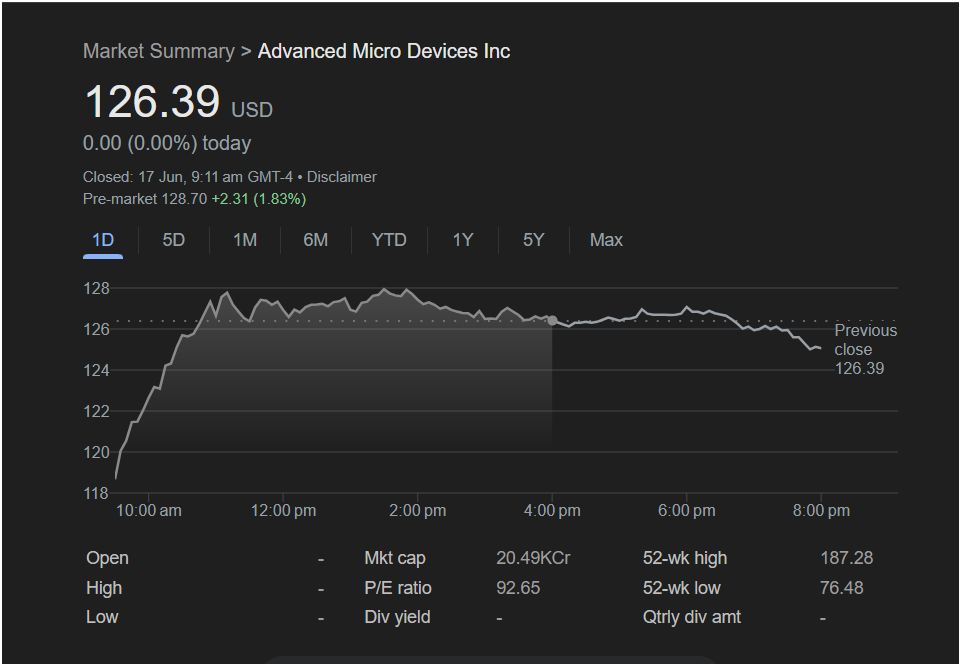
Task: Click the 20.49KCr market cap value
Action: (x=533, y=558)
